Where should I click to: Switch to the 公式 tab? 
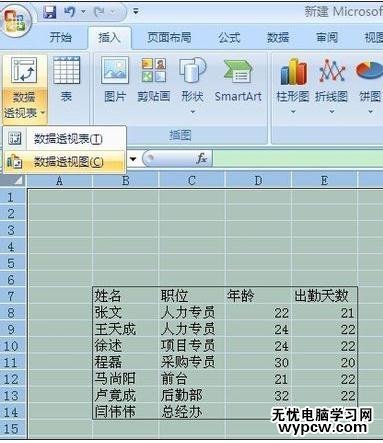(229, 37)
